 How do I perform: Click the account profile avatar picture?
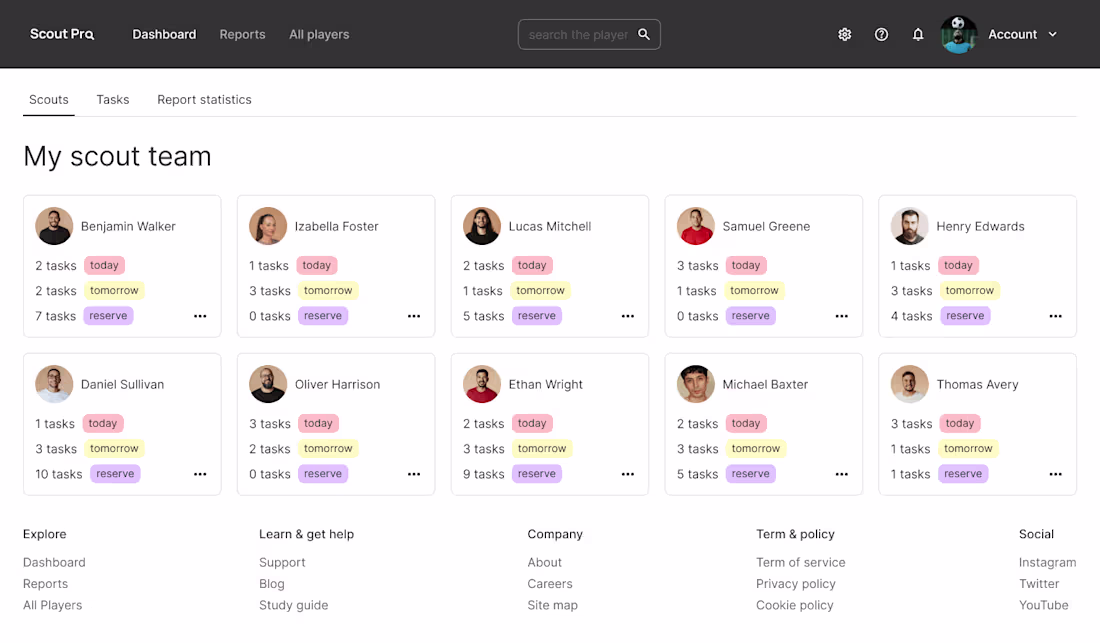pyautogui.click(x=958, y=34)
